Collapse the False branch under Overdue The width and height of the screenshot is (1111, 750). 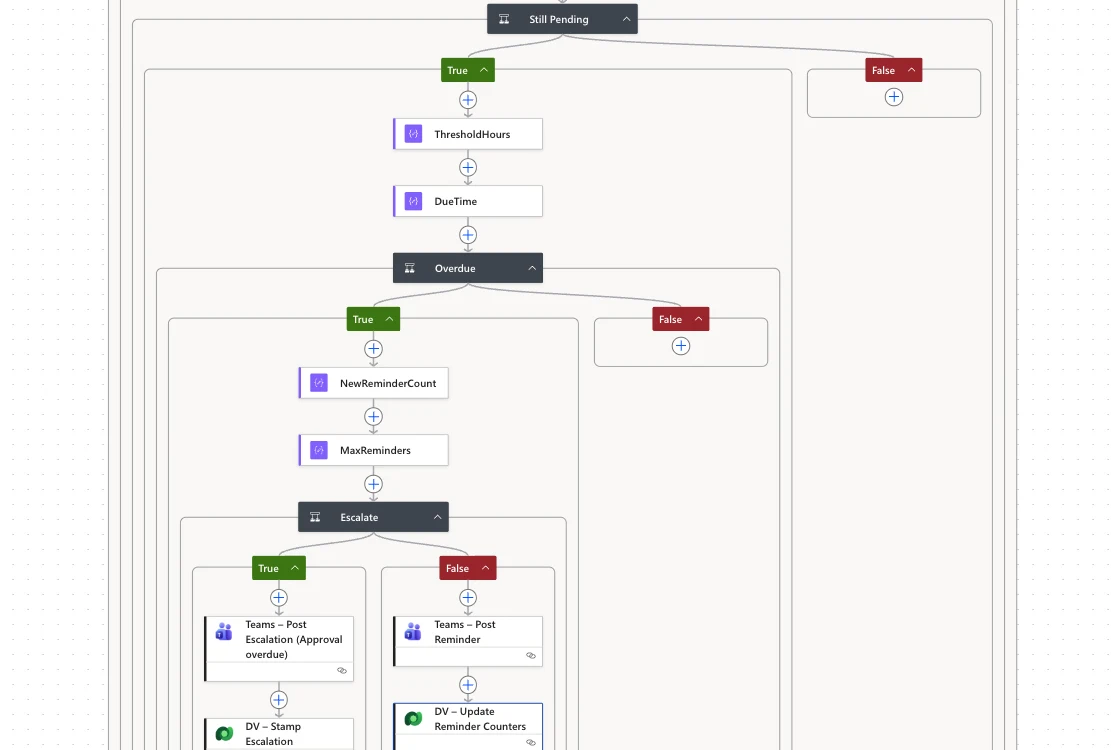click(x=698, y=319)
